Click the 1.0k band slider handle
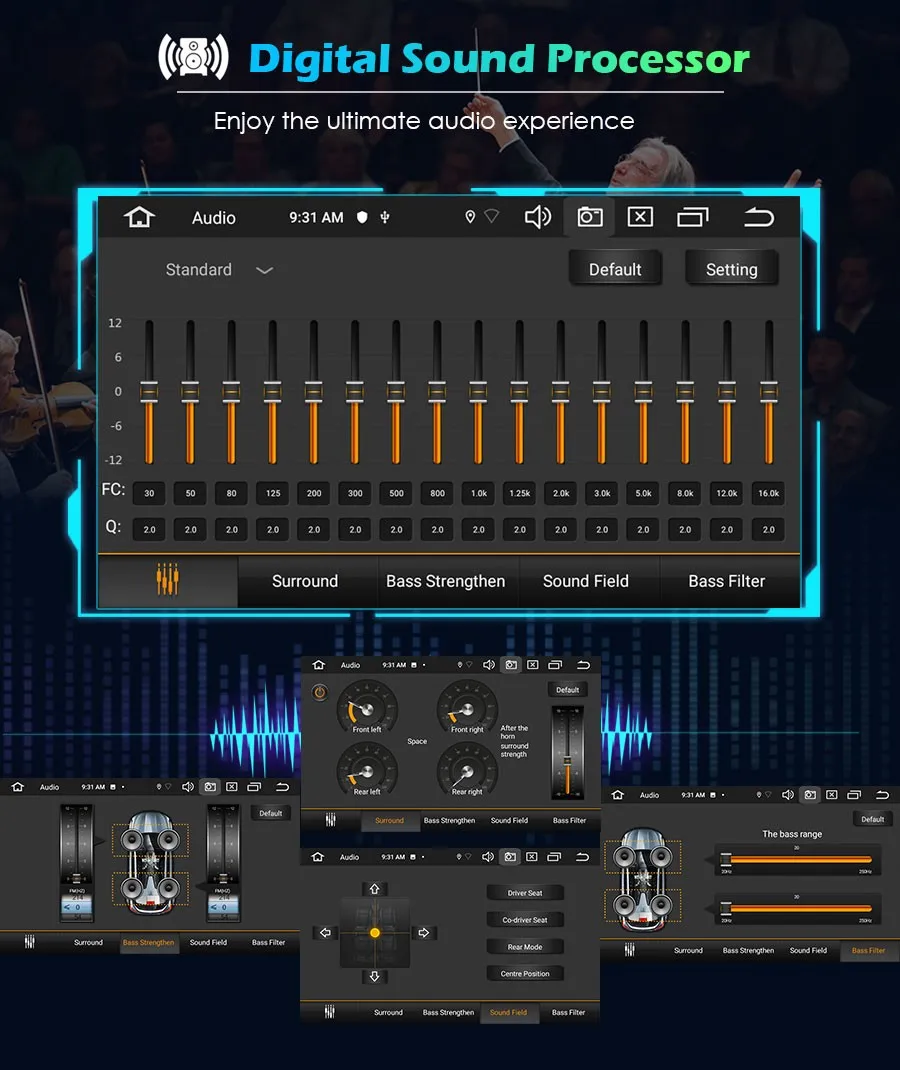 (x=478, y=392)
